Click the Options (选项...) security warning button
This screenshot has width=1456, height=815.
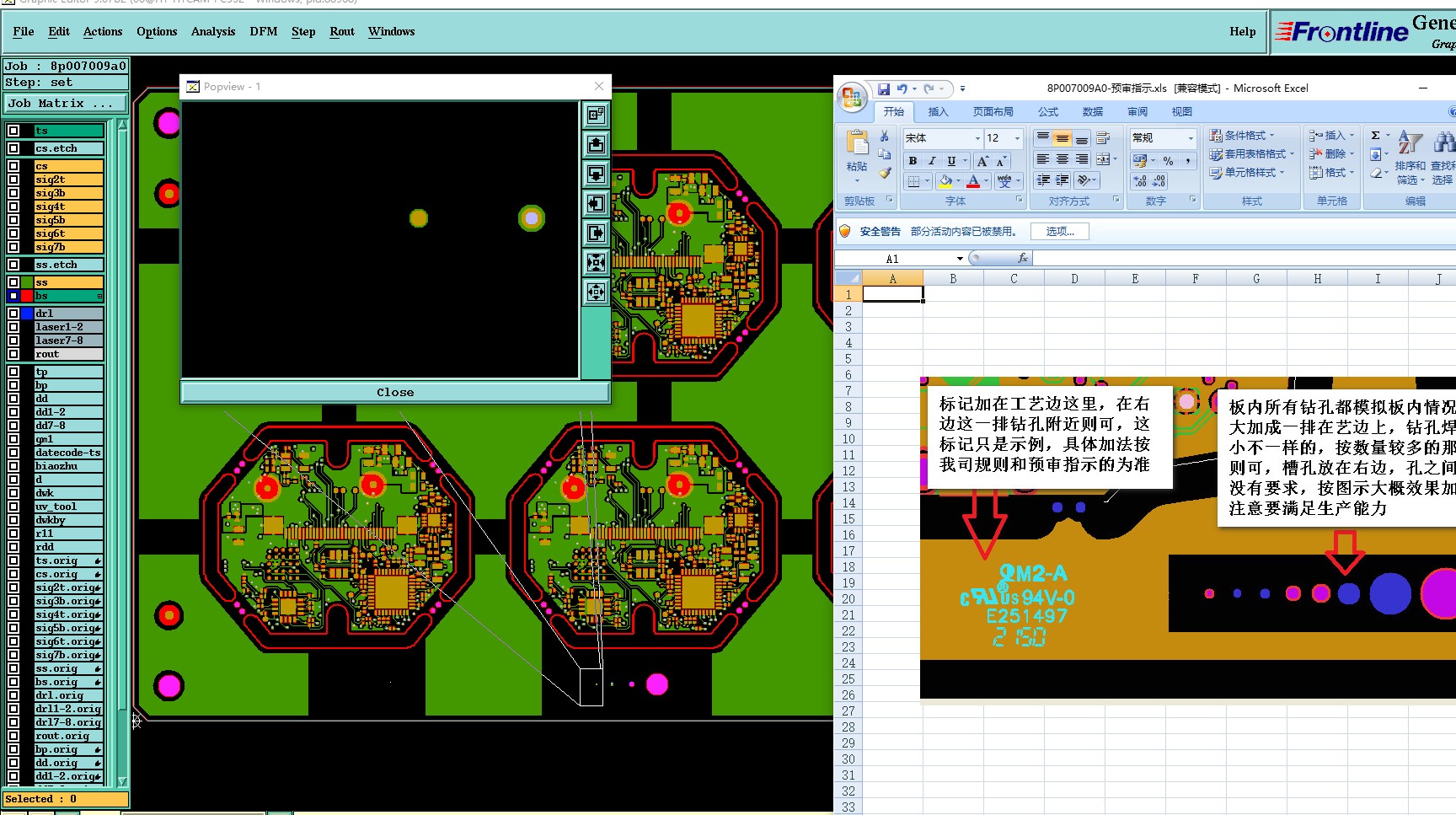coord(1060,232)
